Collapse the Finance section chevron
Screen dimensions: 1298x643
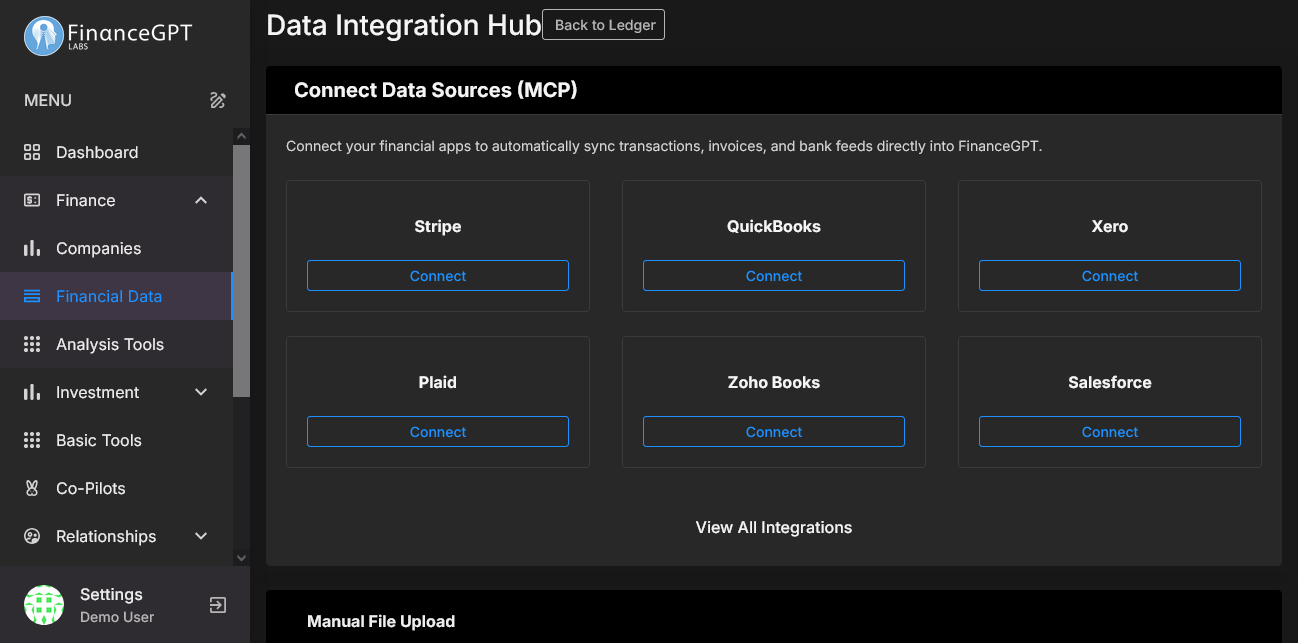[200, 200]
